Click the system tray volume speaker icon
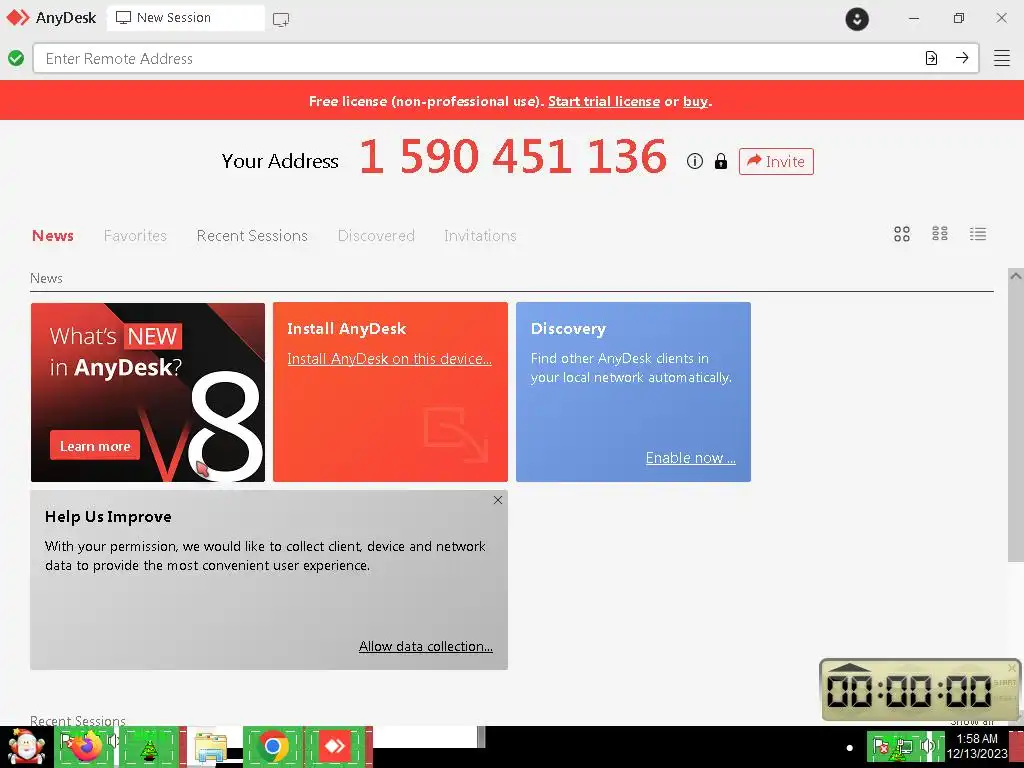Image resolution: width=1024 pixels, height=768 pixels. tap(927, 746)
